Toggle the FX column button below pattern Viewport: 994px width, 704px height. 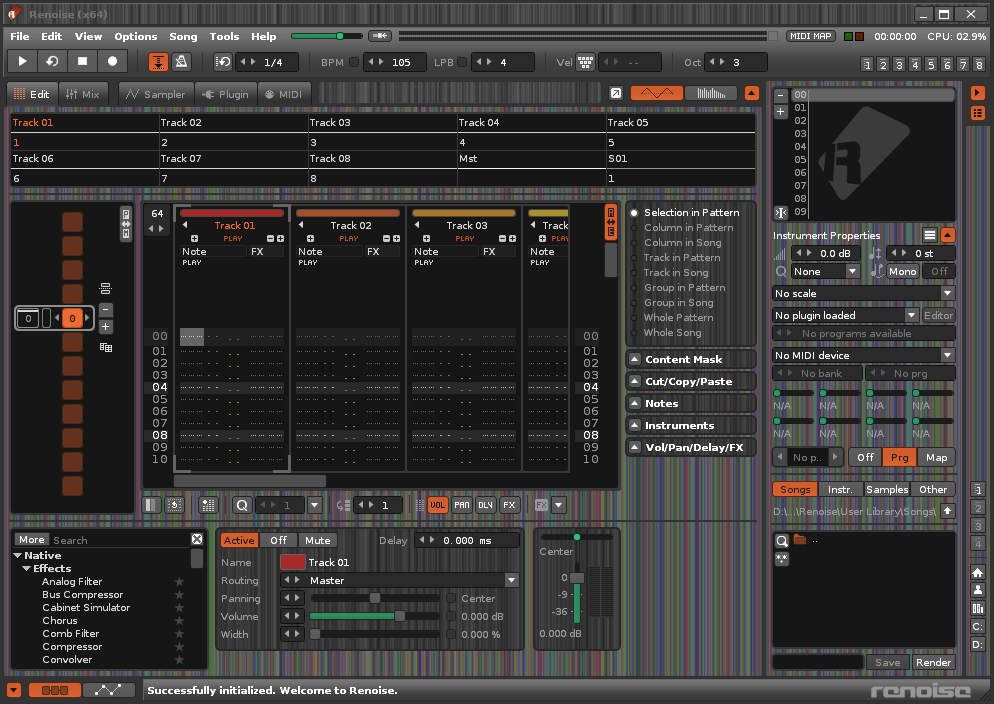(x=509, y=505)
